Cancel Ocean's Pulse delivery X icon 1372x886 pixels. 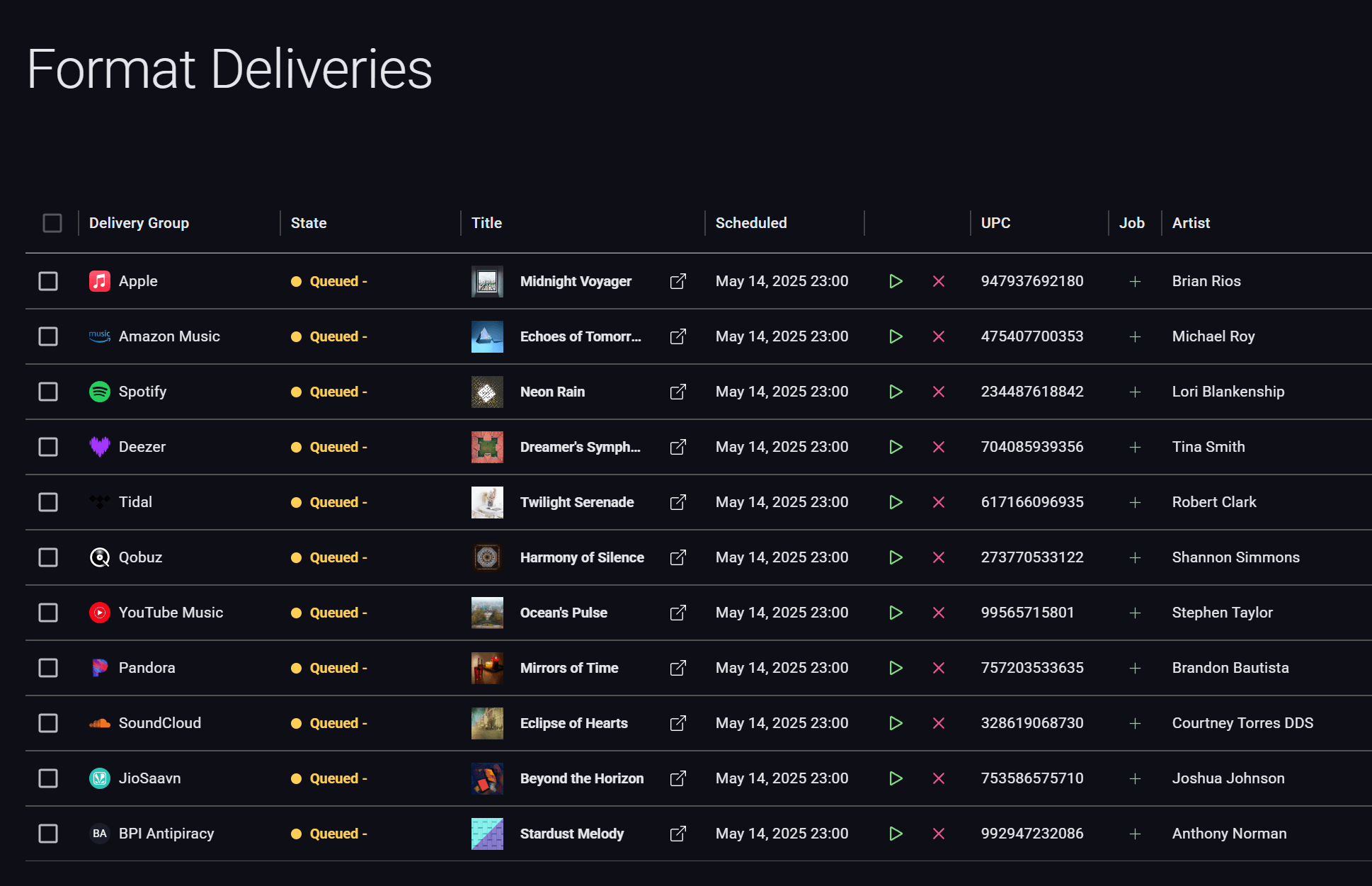tap(939, 613)
